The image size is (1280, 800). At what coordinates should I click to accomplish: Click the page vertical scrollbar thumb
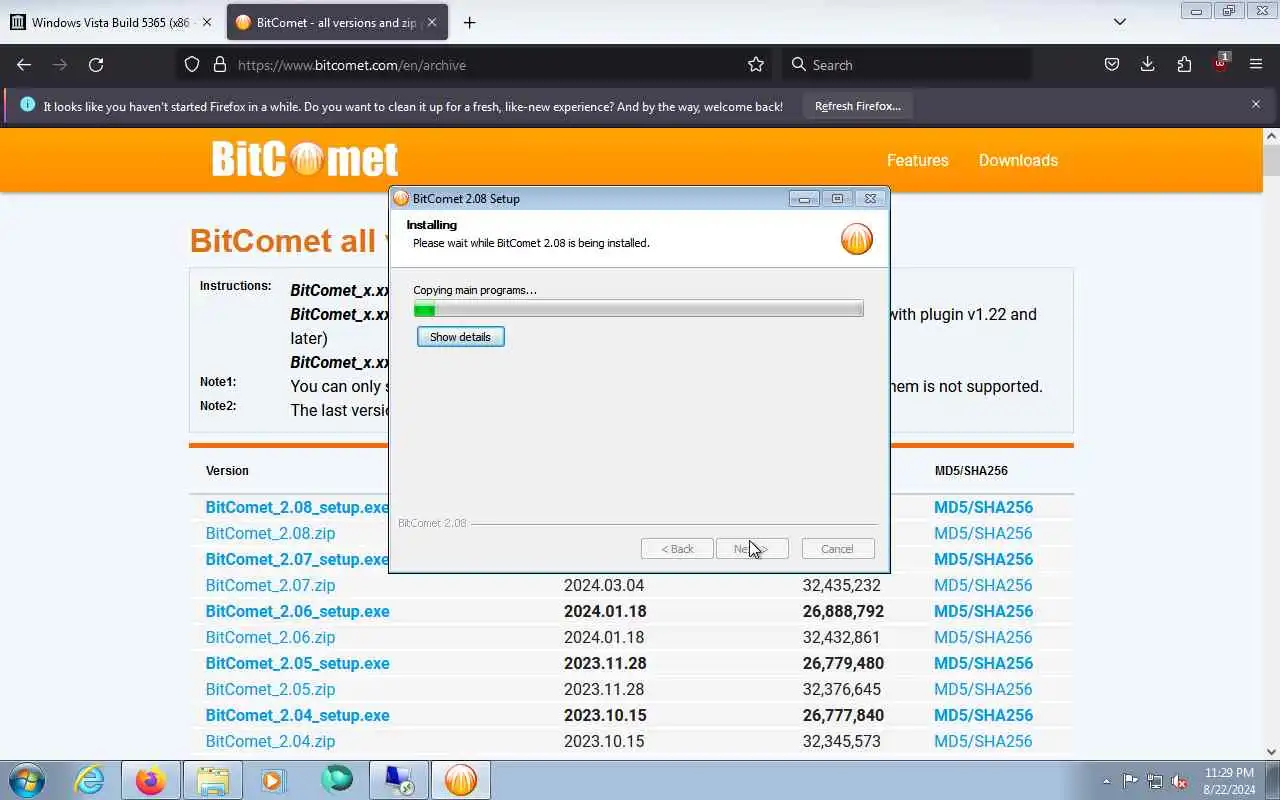pos(1271,161)
